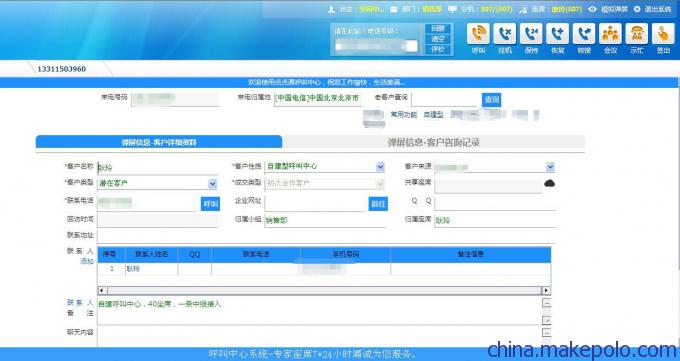Switch to the 弹屏信息-客户咨询记录 tab

click(433, 142)
